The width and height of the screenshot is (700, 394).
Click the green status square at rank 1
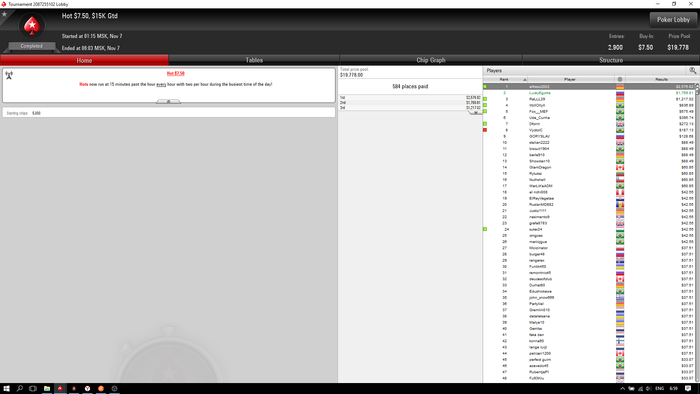point(485,87)
